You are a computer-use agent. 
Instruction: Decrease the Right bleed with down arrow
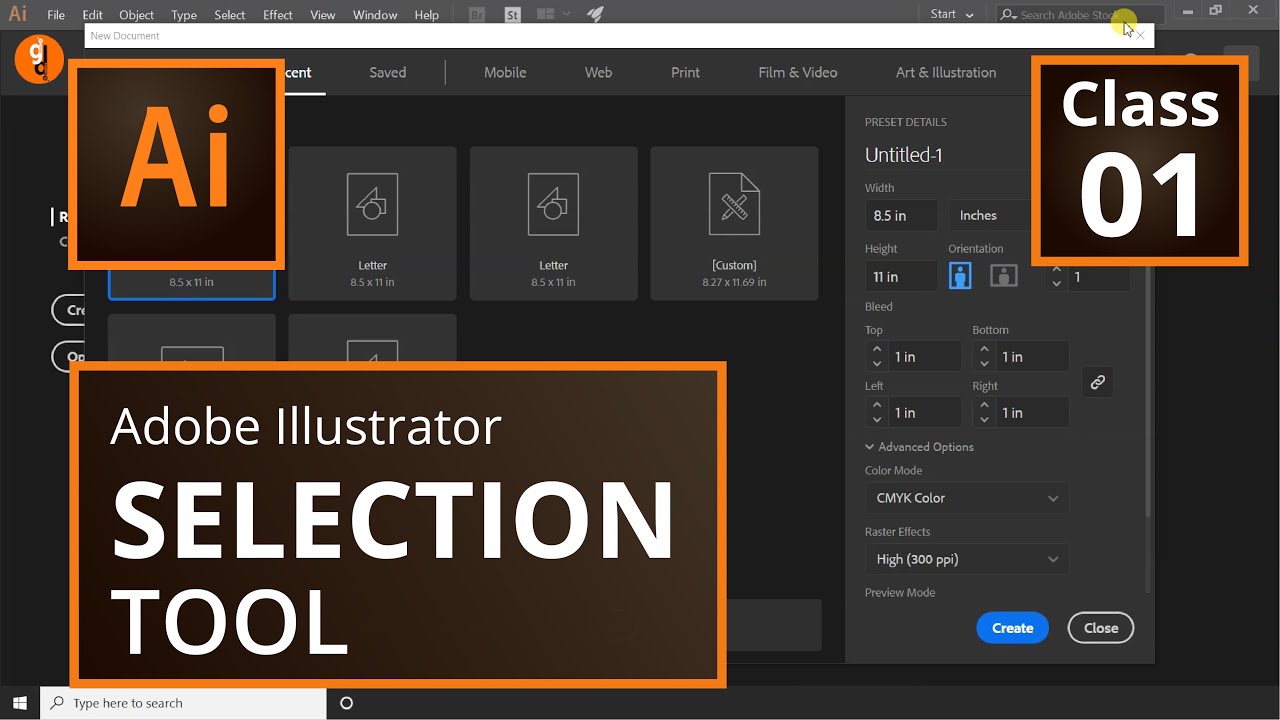pos(985,420)
